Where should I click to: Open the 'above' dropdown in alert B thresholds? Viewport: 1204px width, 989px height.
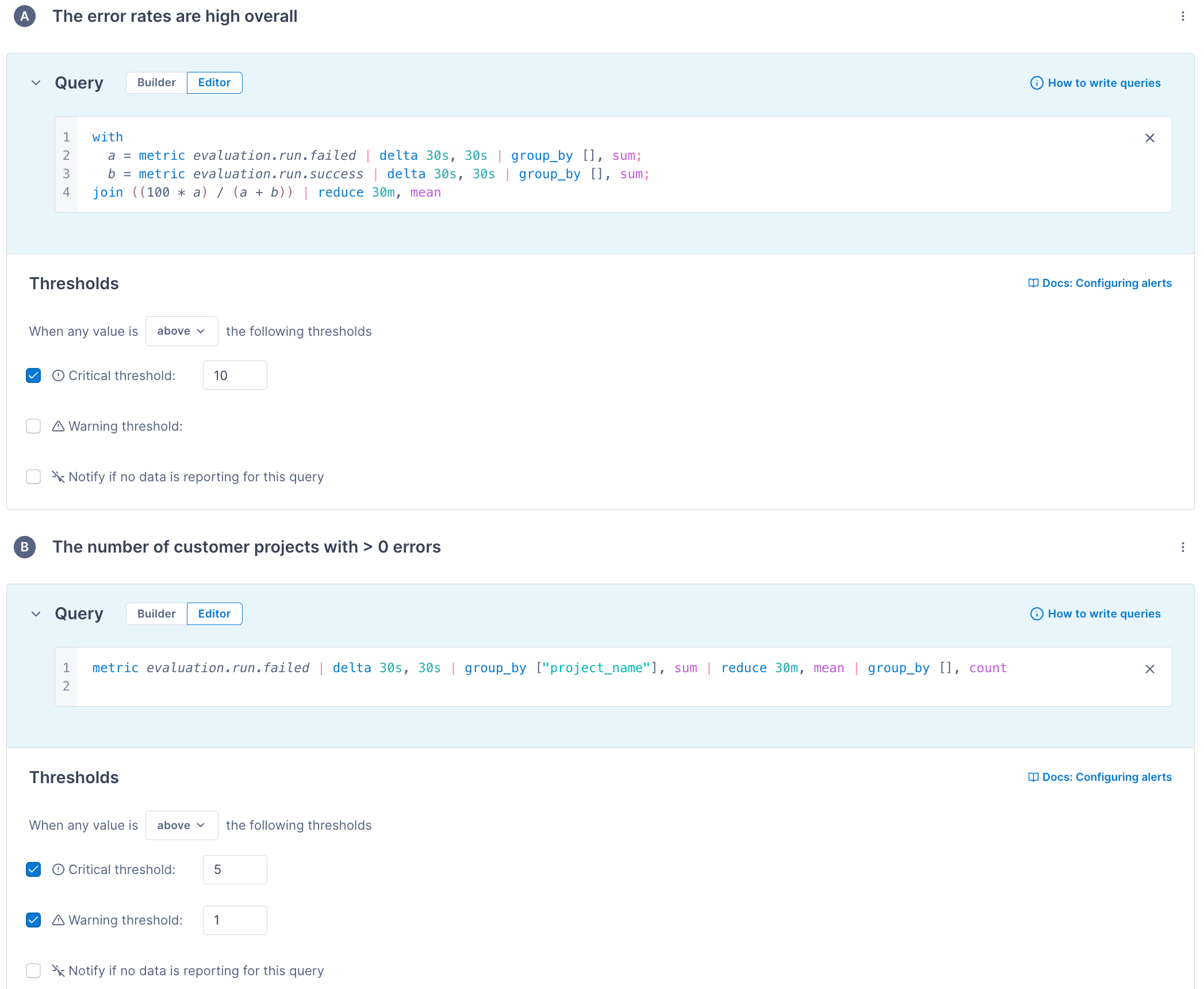click(181, 825)
